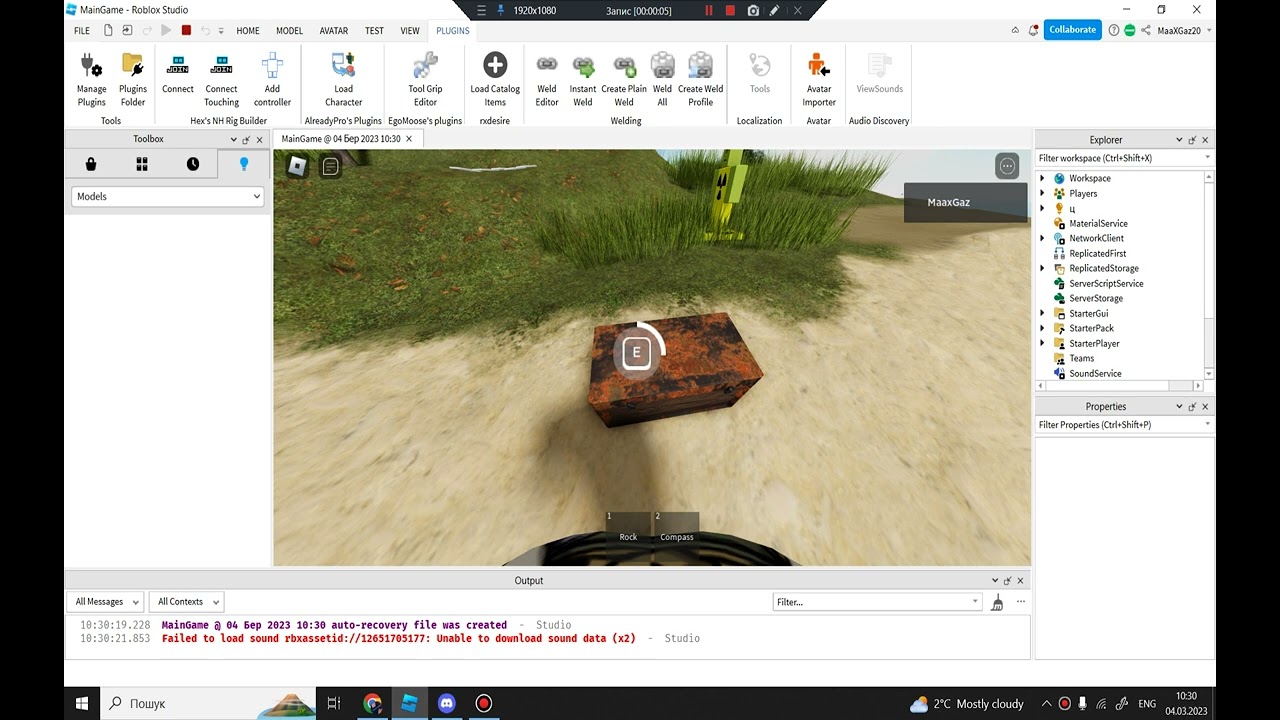Open the Toolbox Creations lightbulb tab
The image size is (1280, 720).
243,164
